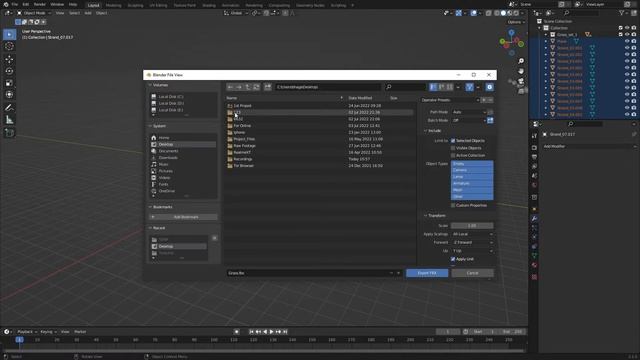Image resolution: width=640 pixels, height=360 pixels.
Task: Go to parent directory in file browser
Action: tap(247, 87)
